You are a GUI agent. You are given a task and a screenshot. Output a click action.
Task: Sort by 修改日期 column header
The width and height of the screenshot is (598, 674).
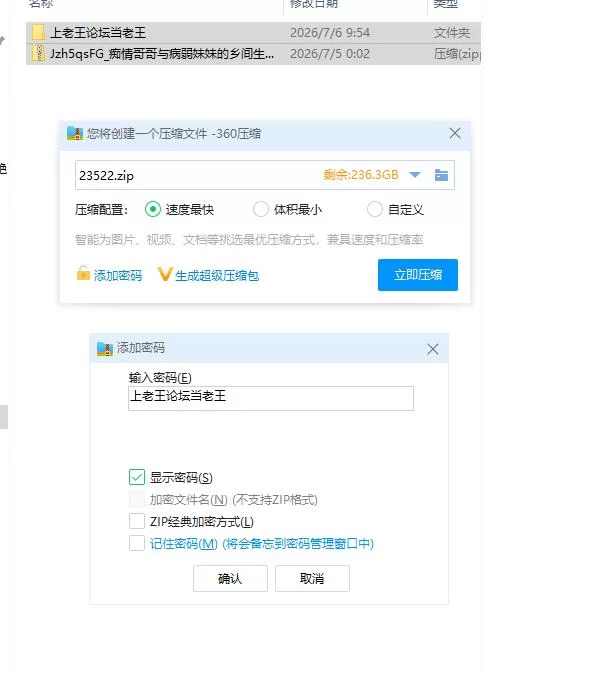point(314,4)
